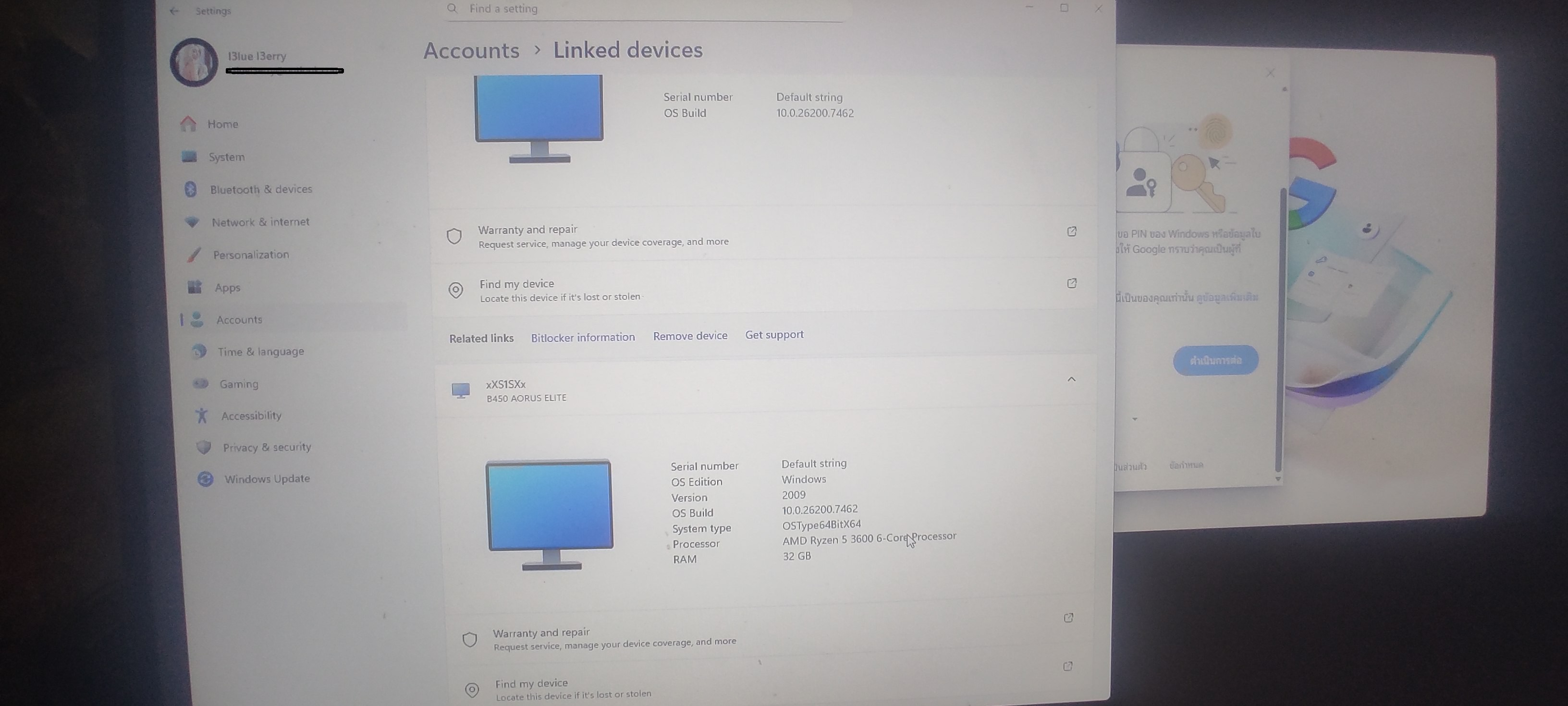Click the 32 GB RAM value
This screenshot has width=1568, height=706.
pos(797,556)
